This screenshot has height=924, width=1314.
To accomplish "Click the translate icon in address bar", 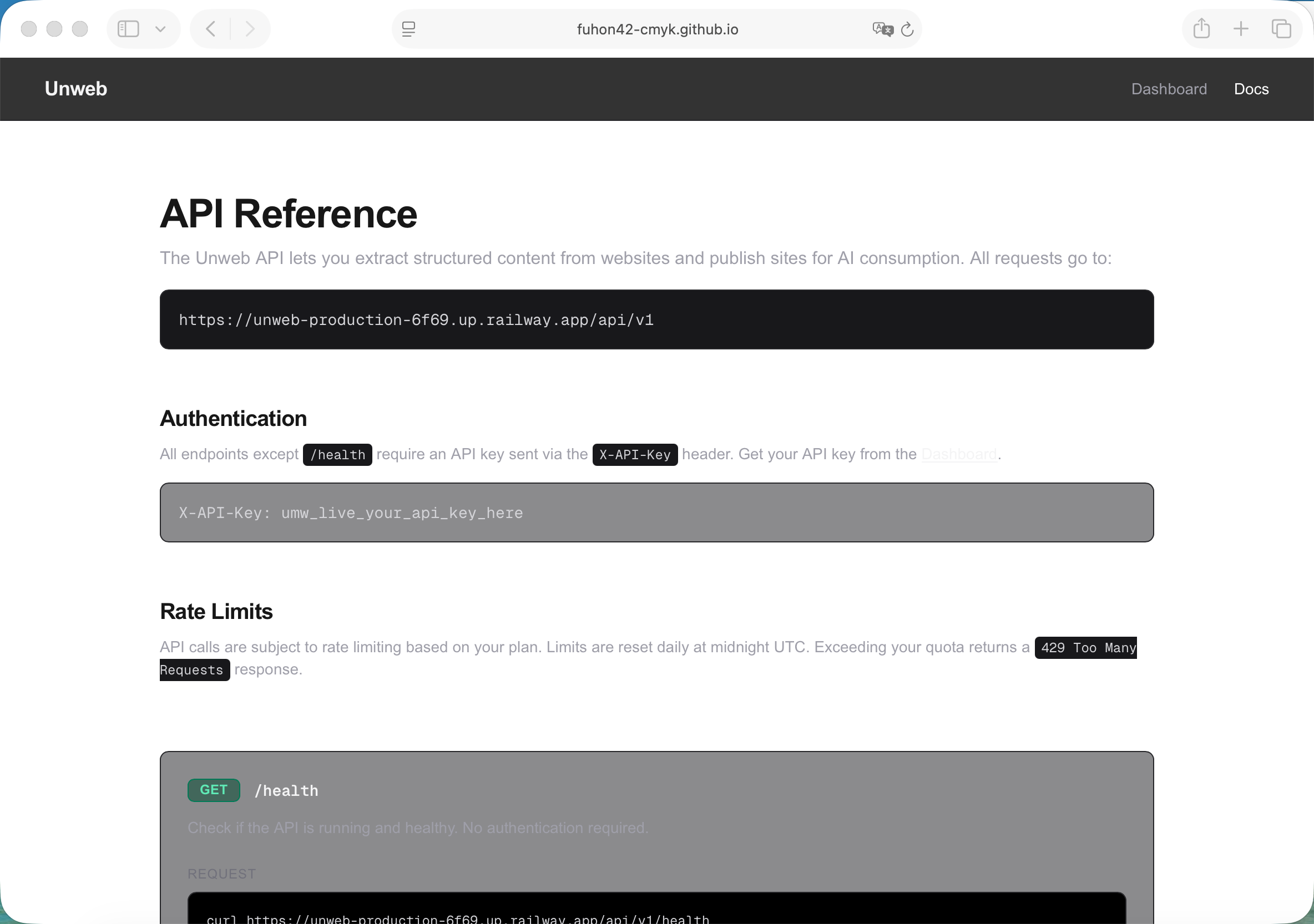I will [882, 29].
